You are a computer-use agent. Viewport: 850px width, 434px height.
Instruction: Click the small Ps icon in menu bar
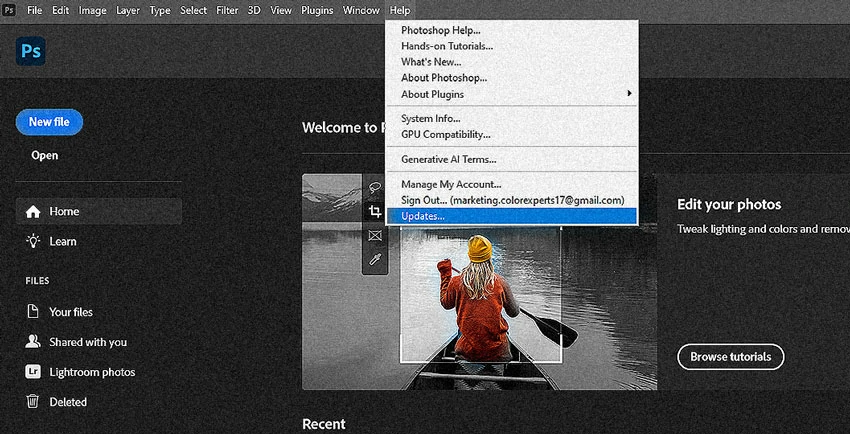(9, 10)
